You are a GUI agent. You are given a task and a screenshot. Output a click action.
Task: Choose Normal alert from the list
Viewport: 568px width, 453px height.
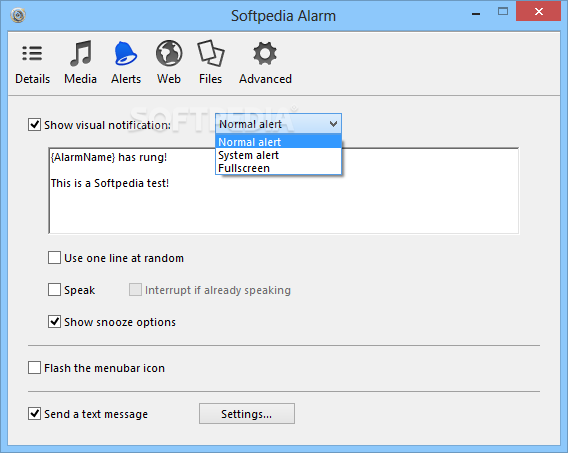point(278,142)
